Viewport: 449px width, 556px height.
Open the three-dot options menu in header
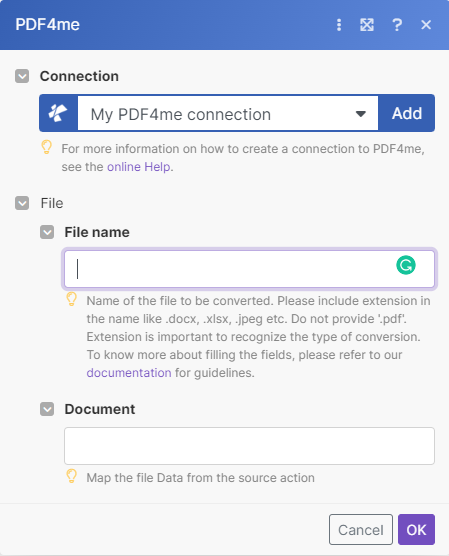[x=339, y=25]
